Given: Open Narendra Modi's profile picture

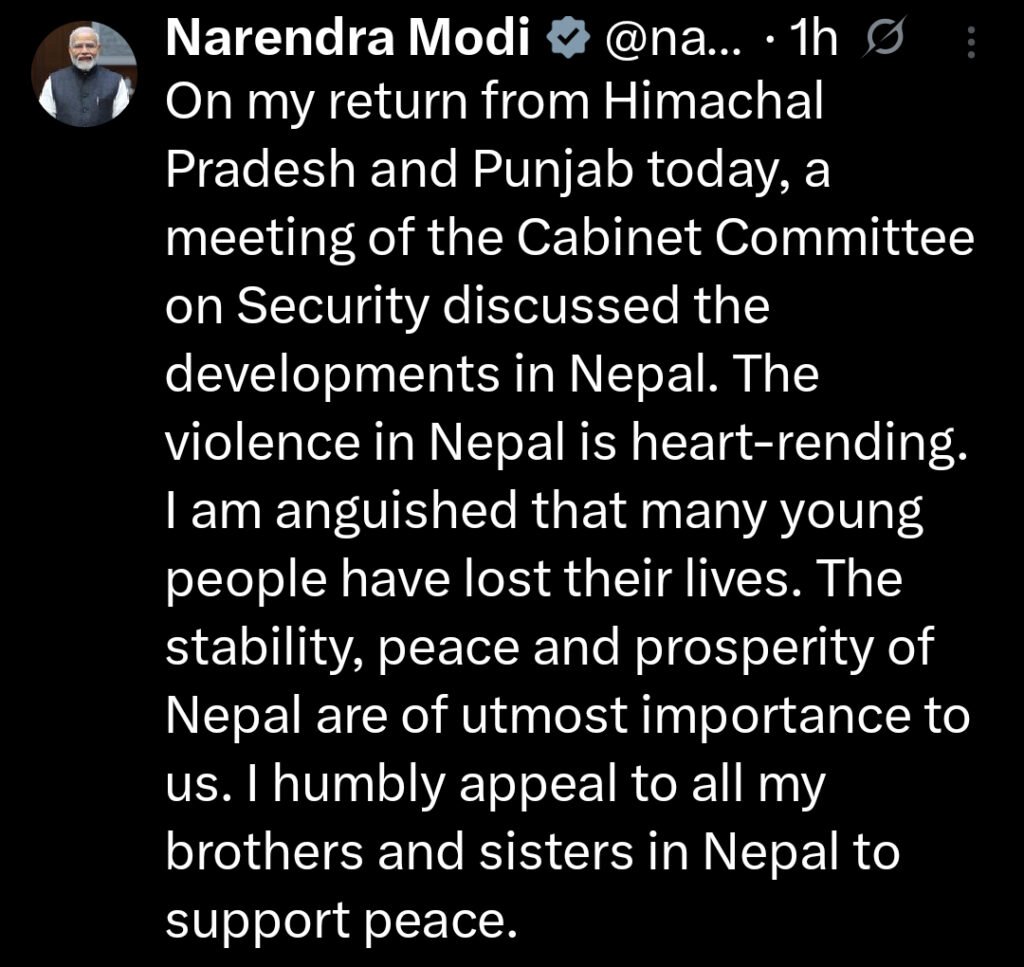Looking at the screenshot, I should pos(84,74).
